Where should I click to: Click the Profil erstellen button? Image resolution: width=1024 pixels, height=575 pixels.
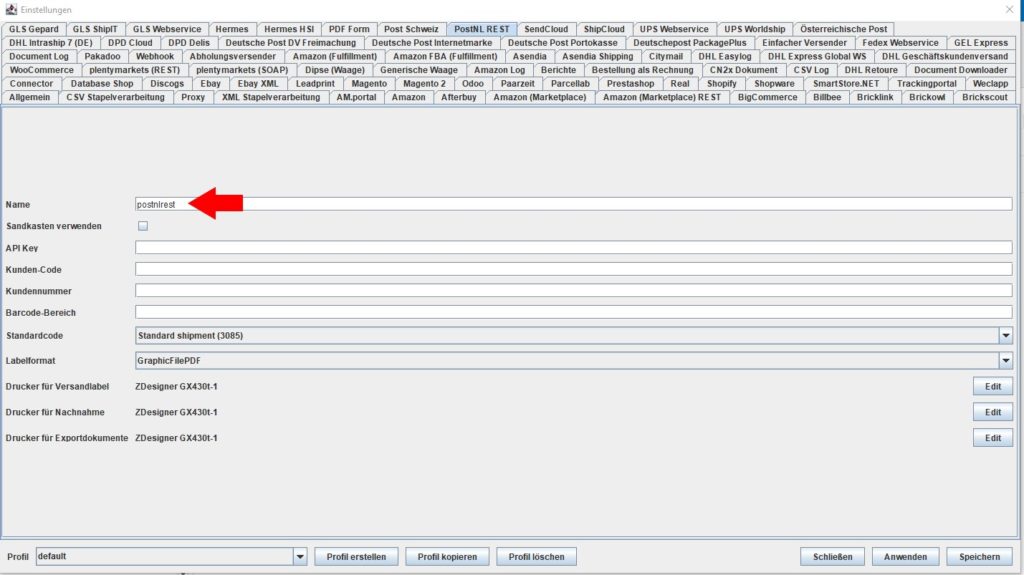[x=356, y=557]
